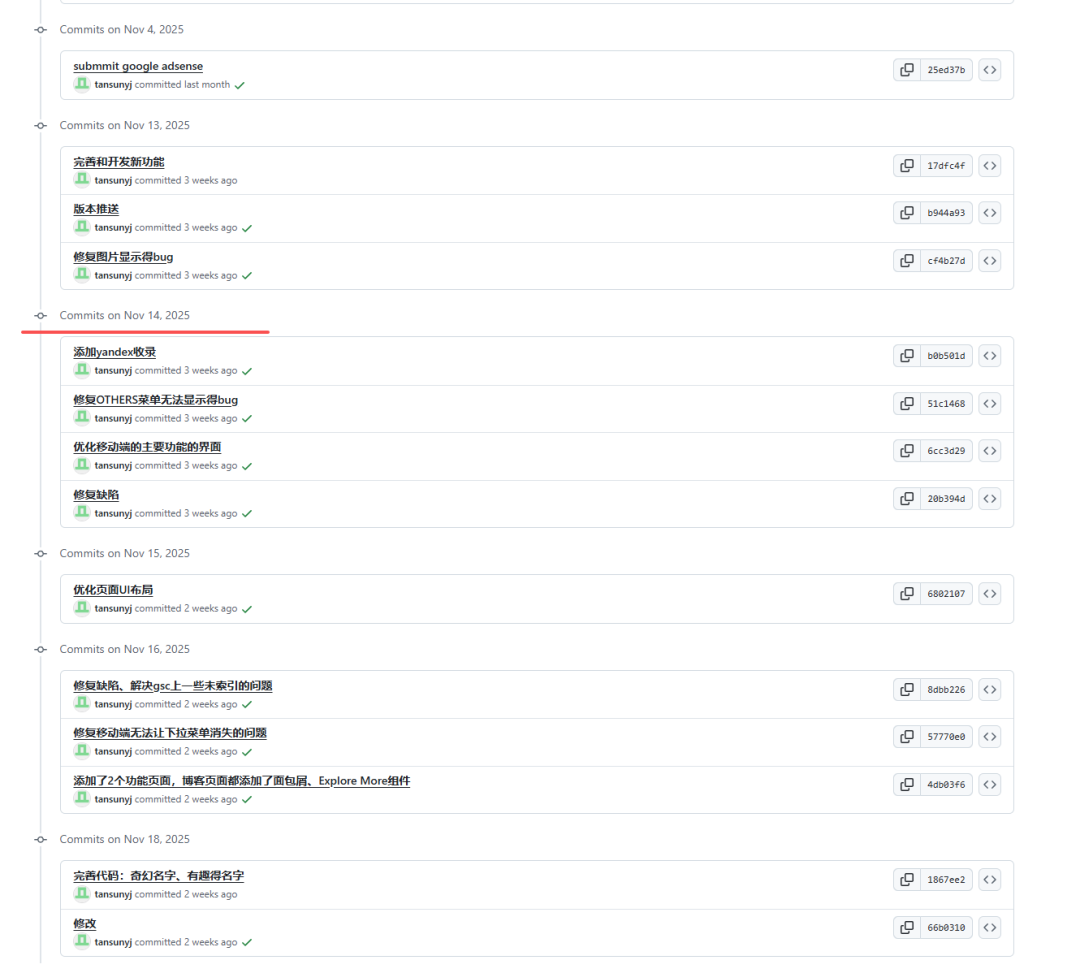
Task: Open commit titled '修复OTHERS菜单无法显示得bug'
Action: (156, 399)
